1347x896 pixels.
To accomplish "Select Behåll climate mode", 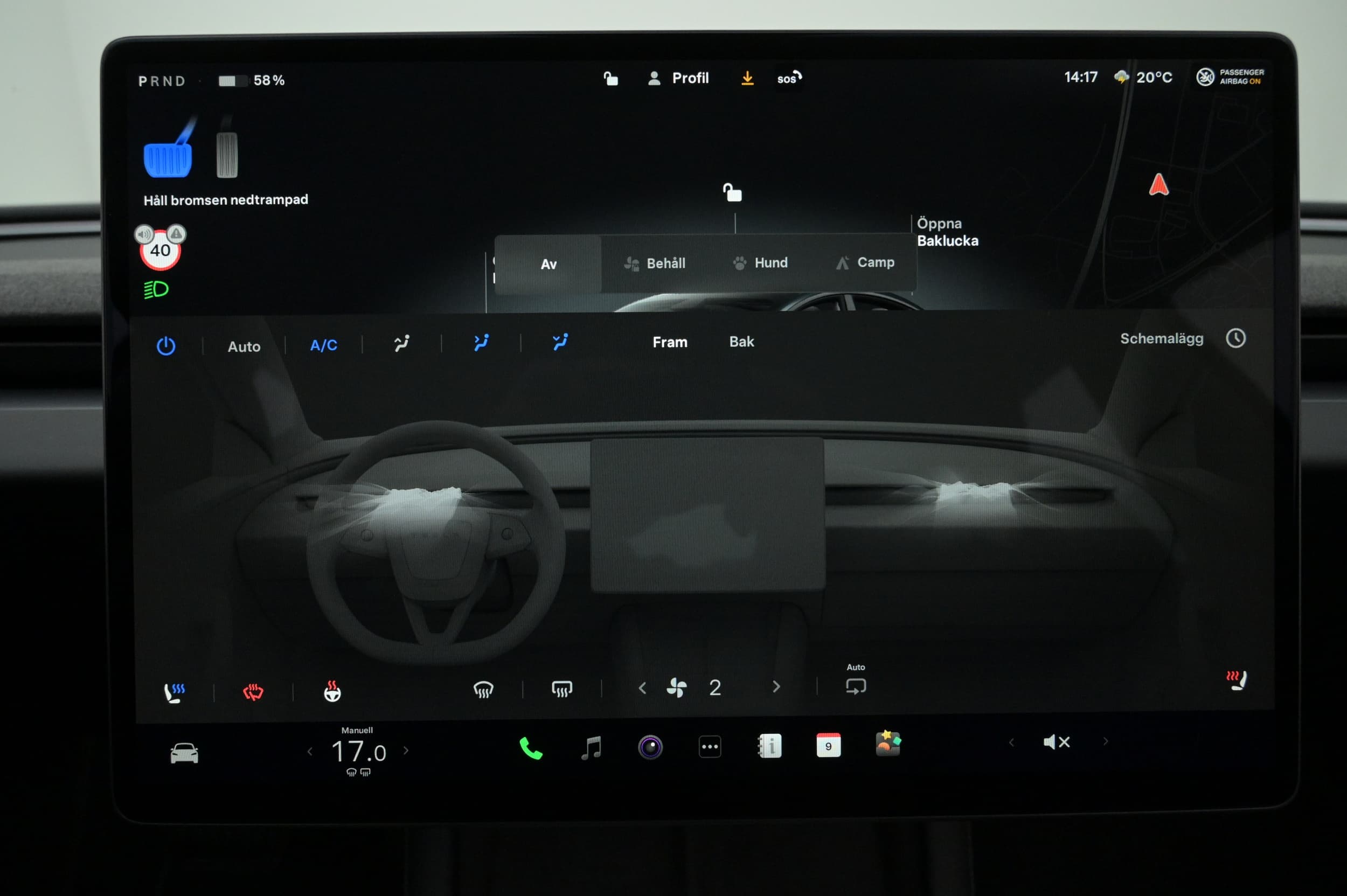I will pyautogui.click(x=654, y=263).
